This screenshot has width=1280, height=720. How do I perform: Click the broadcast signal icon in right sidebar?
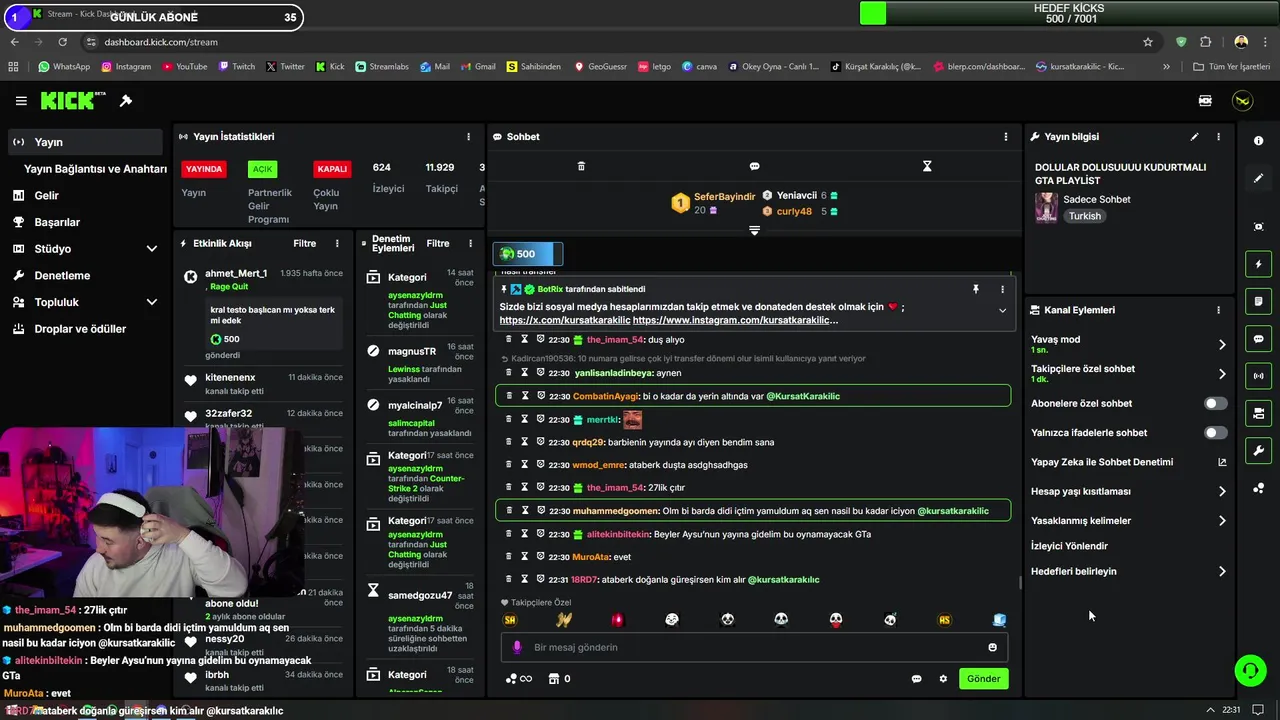coord(1258,376)
